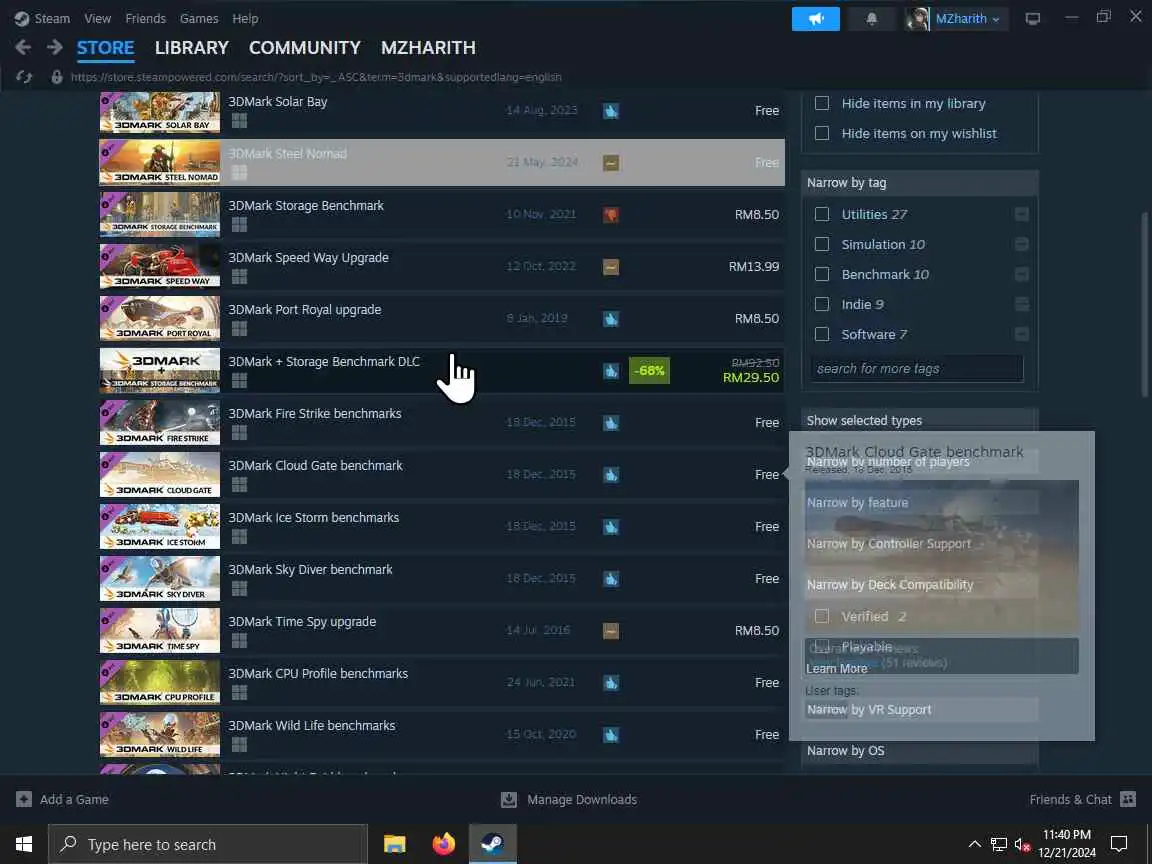Open Windows Start menu
Screen dimensions: 1152x864
[x=24, y=844]
